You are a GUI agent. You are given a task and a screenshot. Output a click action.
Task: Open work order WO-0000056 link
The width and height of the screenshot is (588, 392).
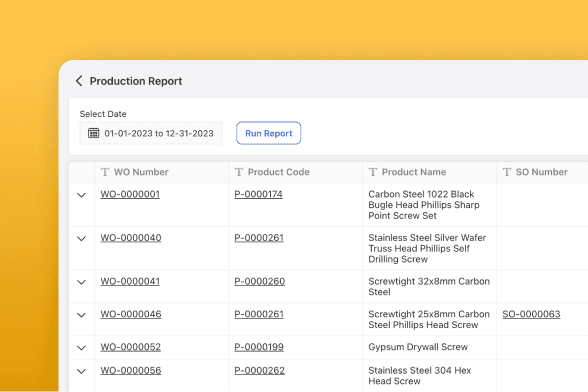click(131, 371)
